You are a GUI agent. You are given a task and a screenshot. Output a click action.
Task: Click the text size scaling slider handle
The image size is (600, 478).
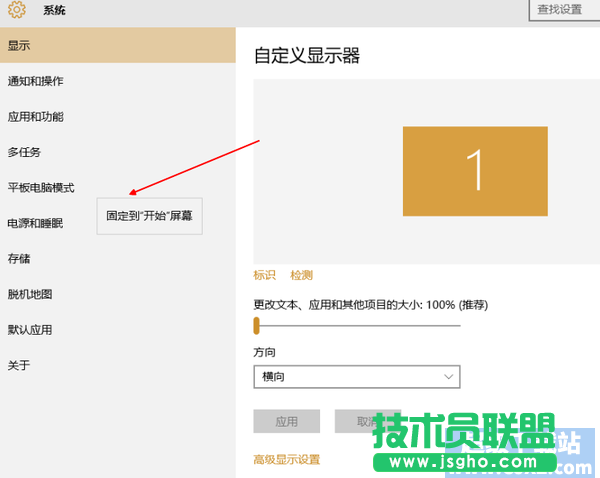257,325
